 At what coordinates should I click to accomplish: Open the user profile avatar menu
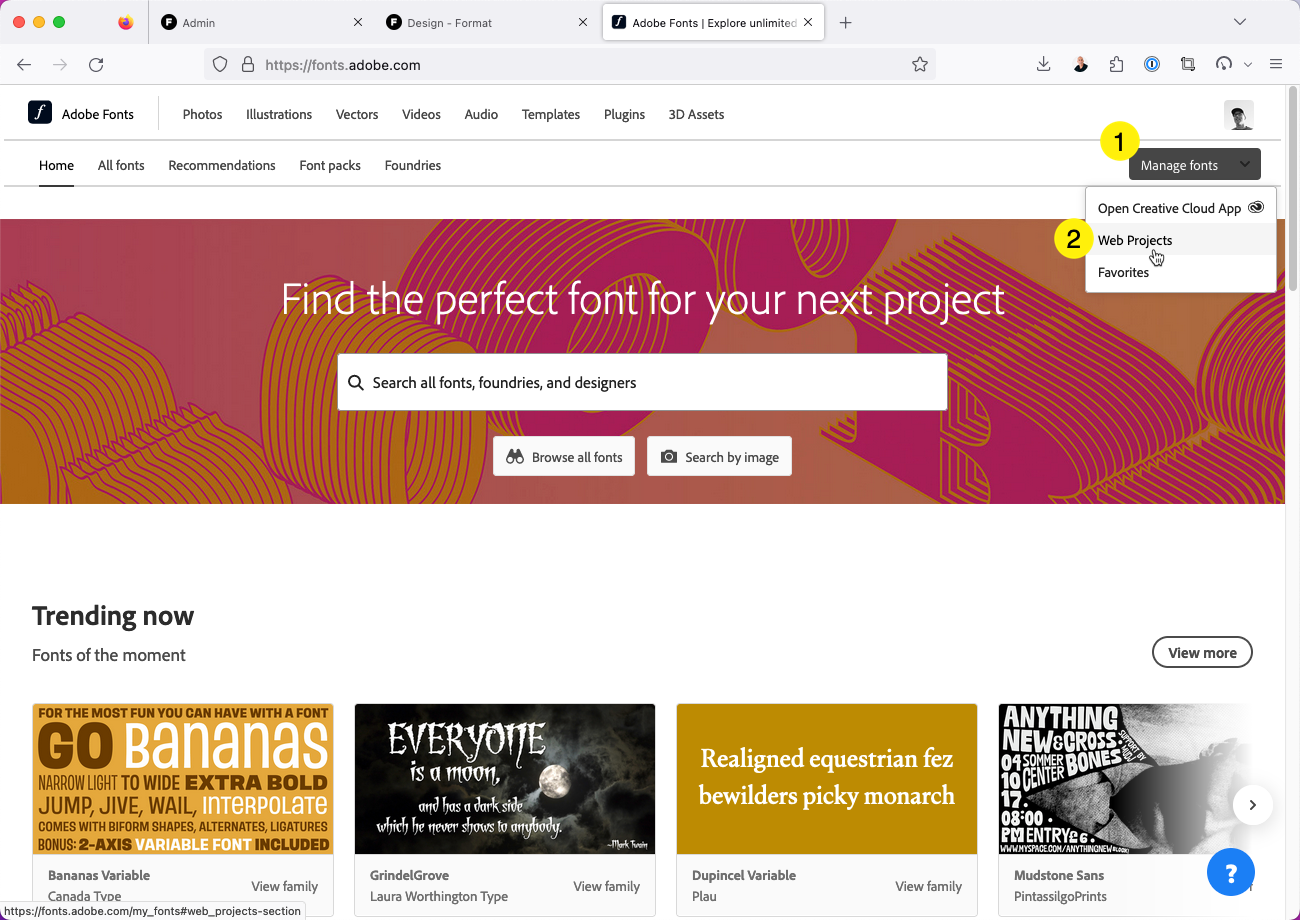tap(1239, 115)
